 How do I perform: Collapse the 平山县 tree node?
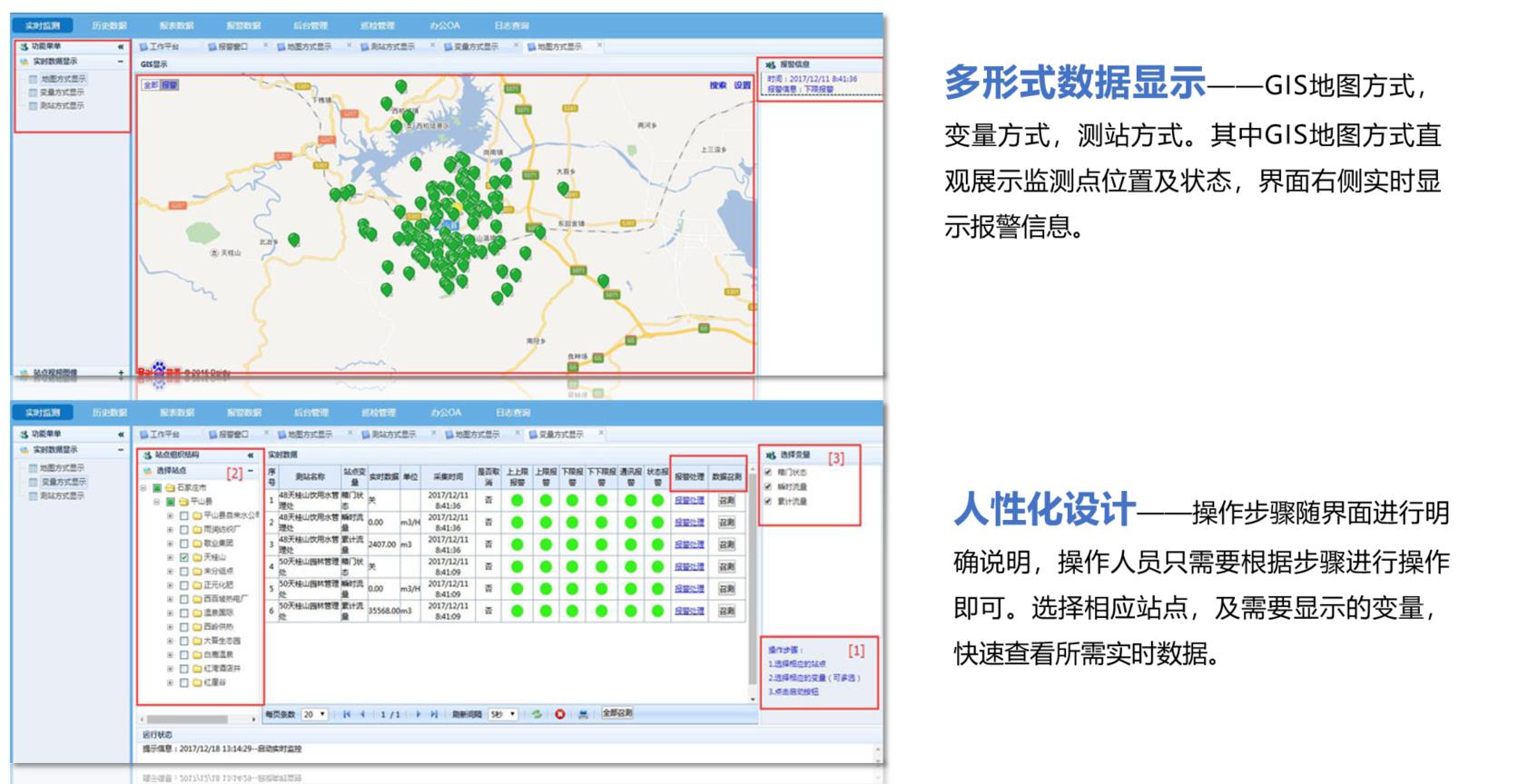pos(157,502)
